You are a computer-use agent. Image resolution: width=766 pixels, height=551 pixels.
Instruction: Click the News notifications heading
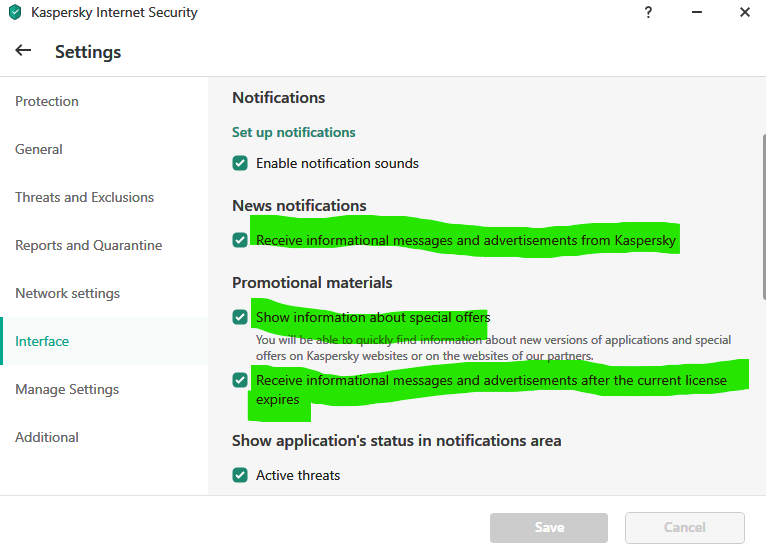pos(299,206)
